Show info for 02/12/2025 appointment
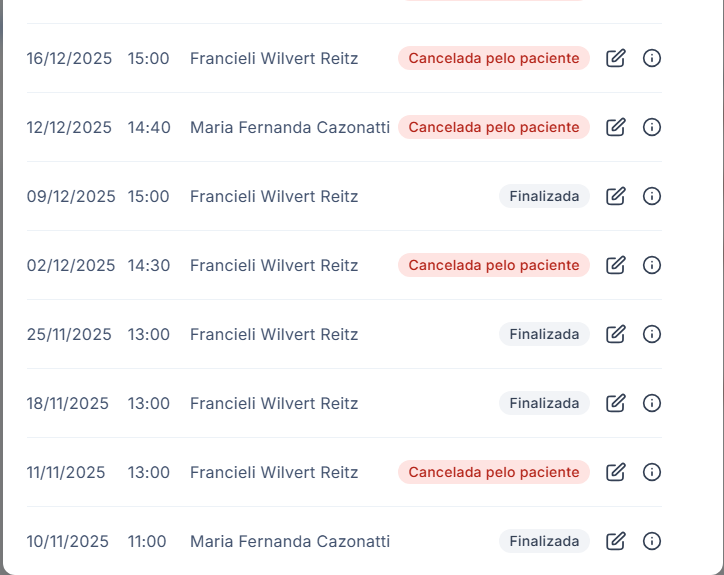The image size is (724, 575). (x=652, y=265)
